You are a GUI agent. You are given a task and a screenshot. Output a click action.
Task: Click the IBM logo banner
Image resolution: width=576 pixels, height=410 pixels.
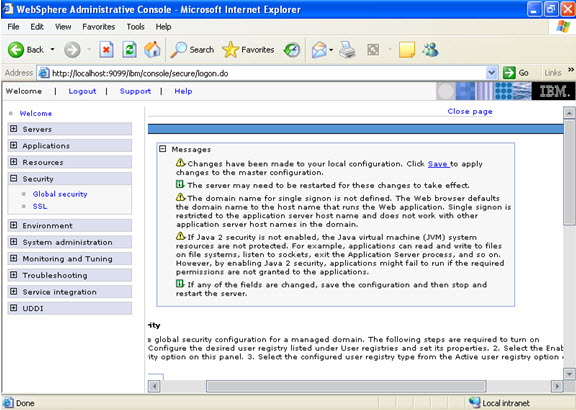point(553,91)
